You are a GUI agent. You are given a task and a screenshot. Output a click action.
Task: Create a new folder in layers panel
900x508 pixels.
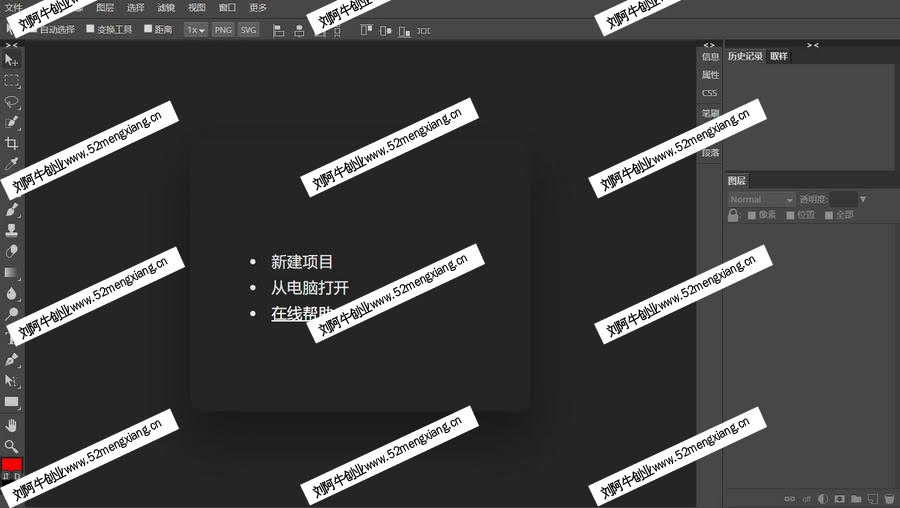point(856,499)
